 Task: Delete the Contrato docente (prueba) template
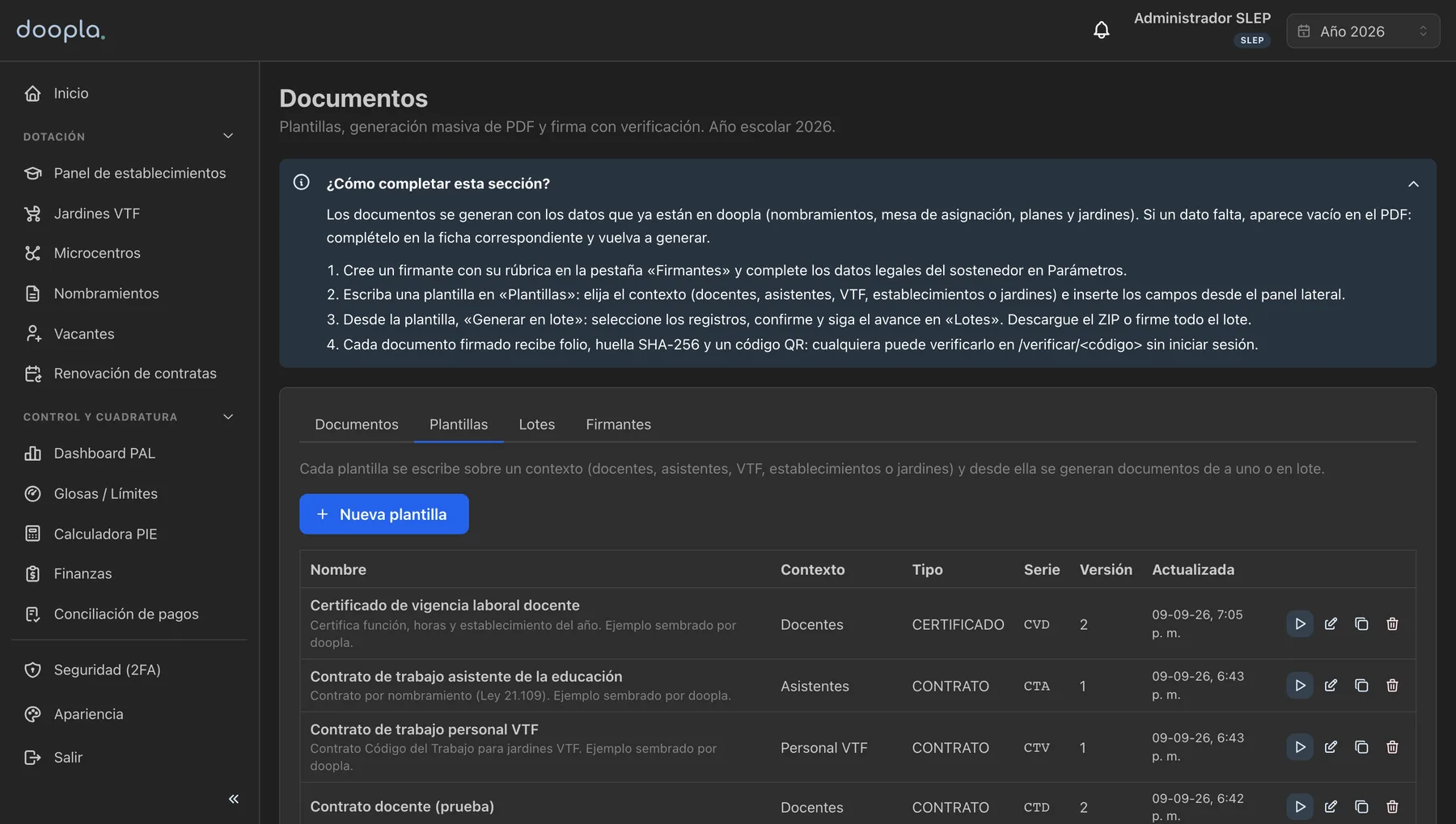point(1392,807)
